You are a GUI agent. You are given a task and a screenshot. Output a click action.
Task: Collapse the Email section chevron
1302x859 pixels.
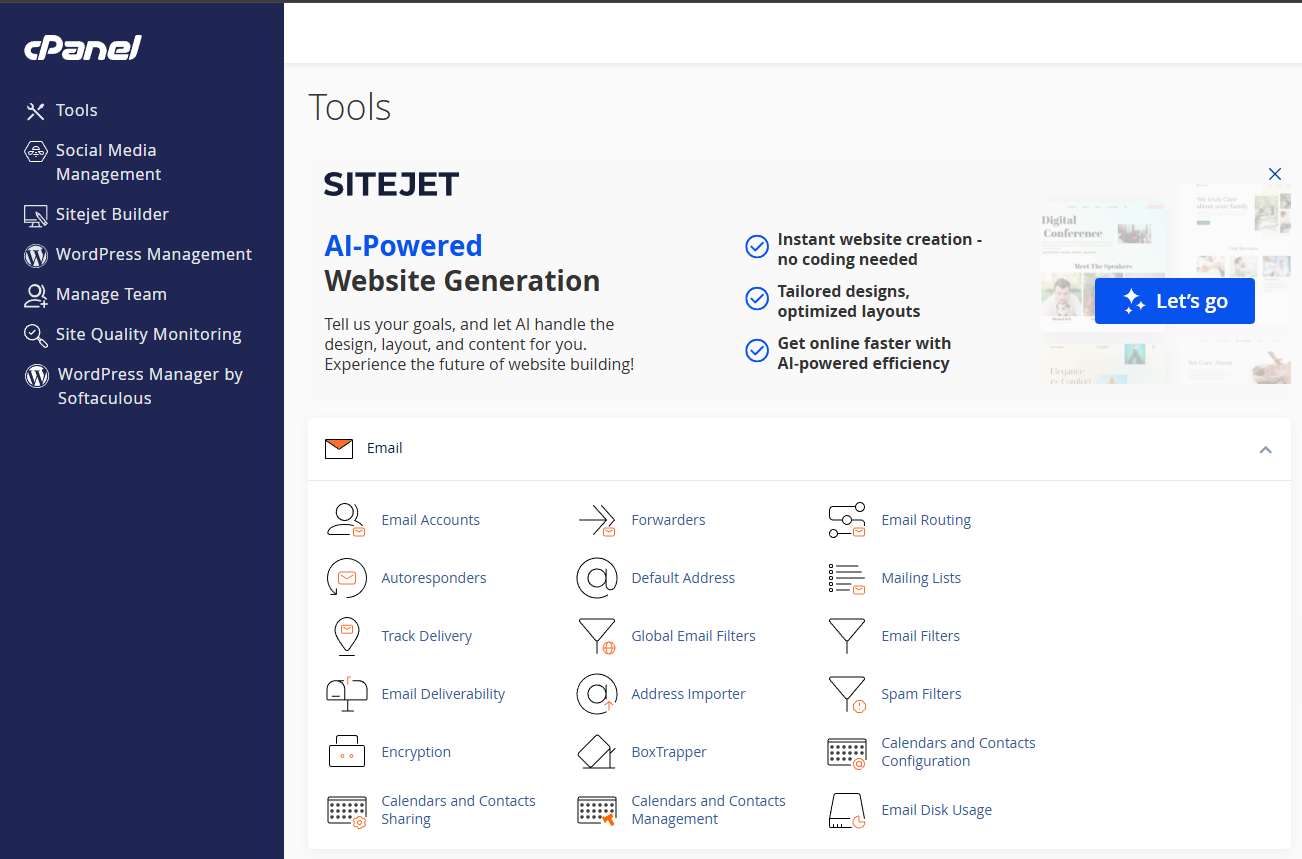click(1265, 450)
